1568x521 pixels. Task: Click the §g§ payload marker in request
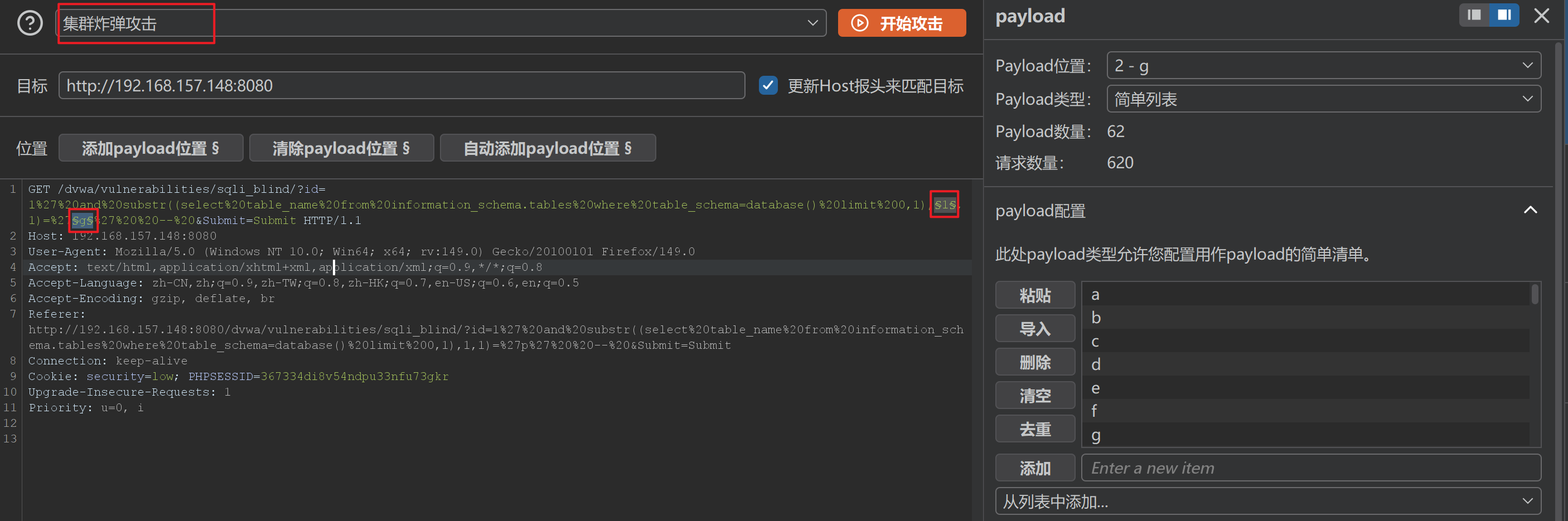pos(83,221)
